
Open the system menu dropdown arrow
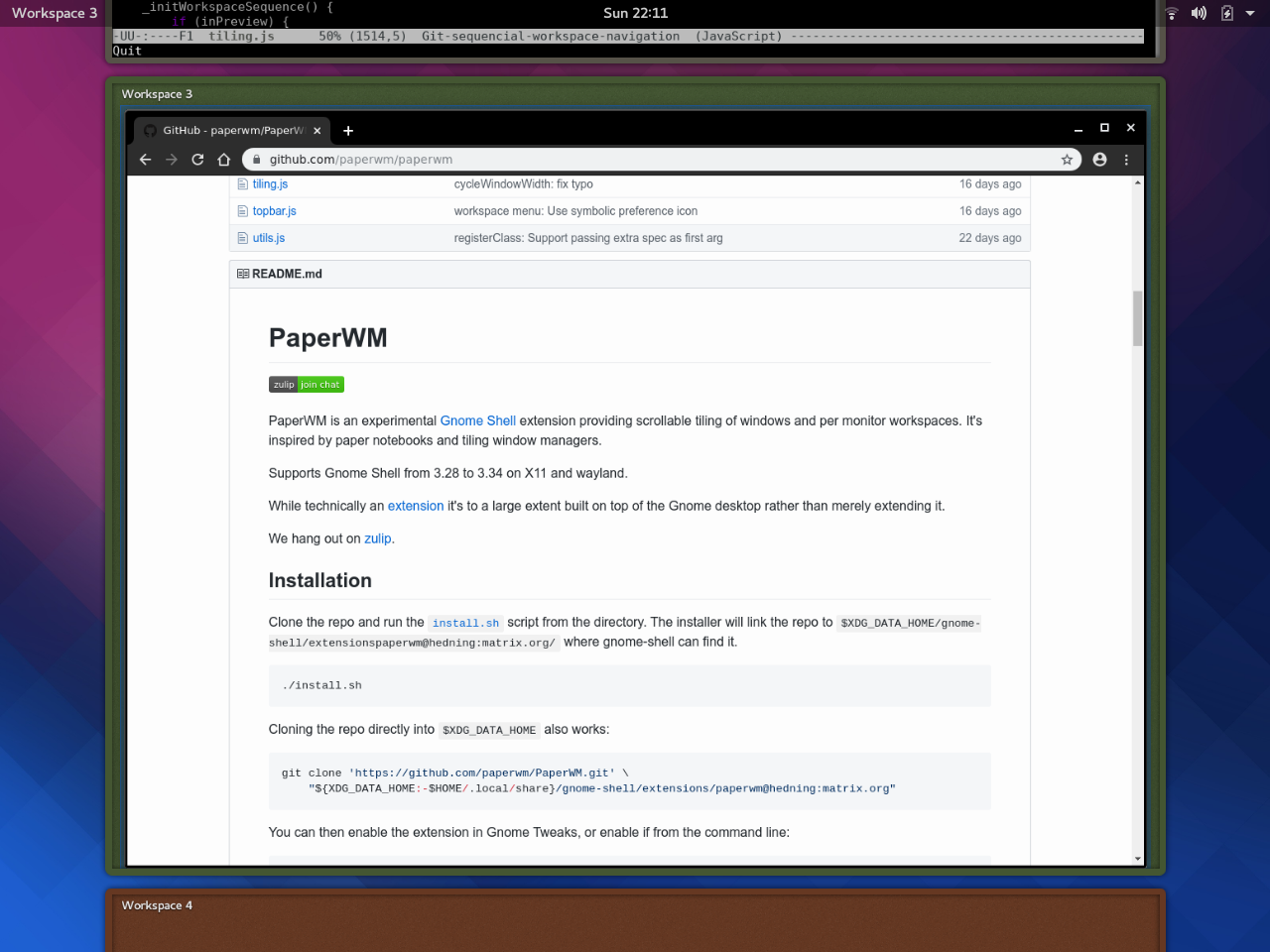(1250, 13)
